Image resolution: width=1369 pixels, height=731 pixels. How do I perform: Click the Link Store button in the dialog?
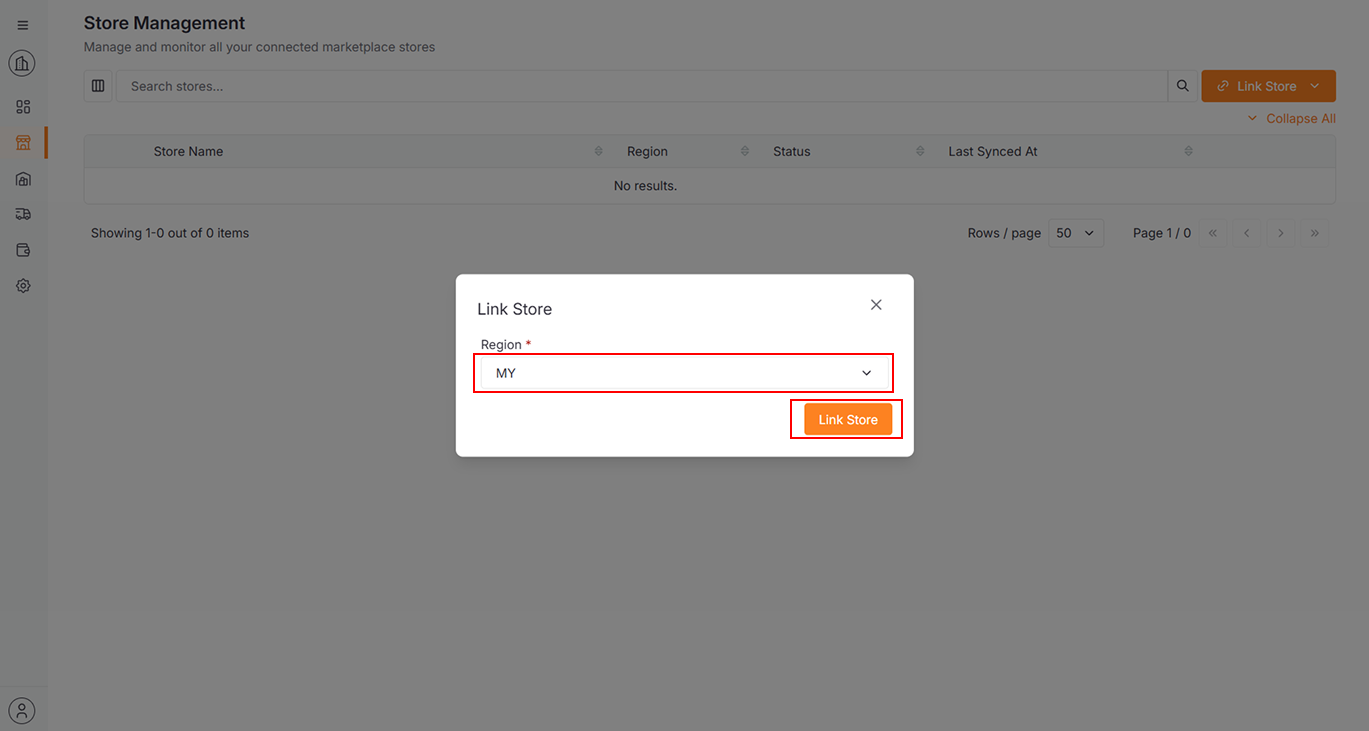pos(846,419)
